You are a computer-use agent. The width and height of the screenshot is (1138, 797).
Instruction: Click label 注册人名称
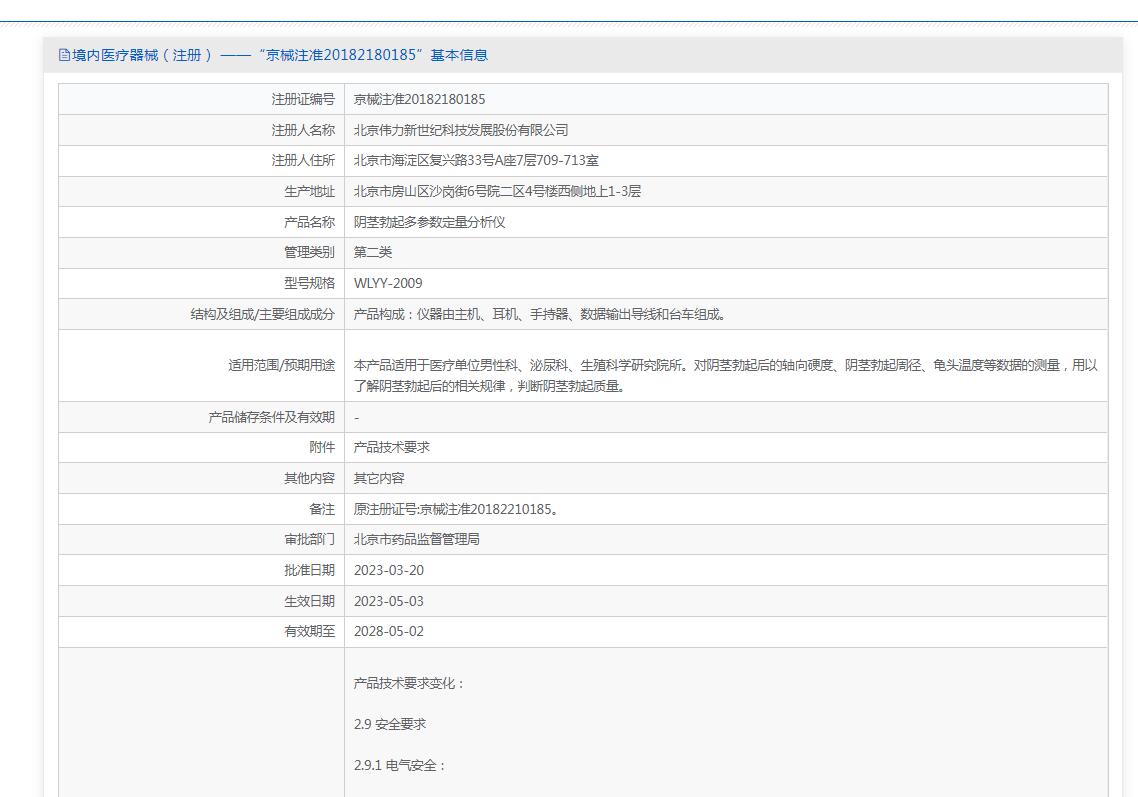click(x=303, y=130)
